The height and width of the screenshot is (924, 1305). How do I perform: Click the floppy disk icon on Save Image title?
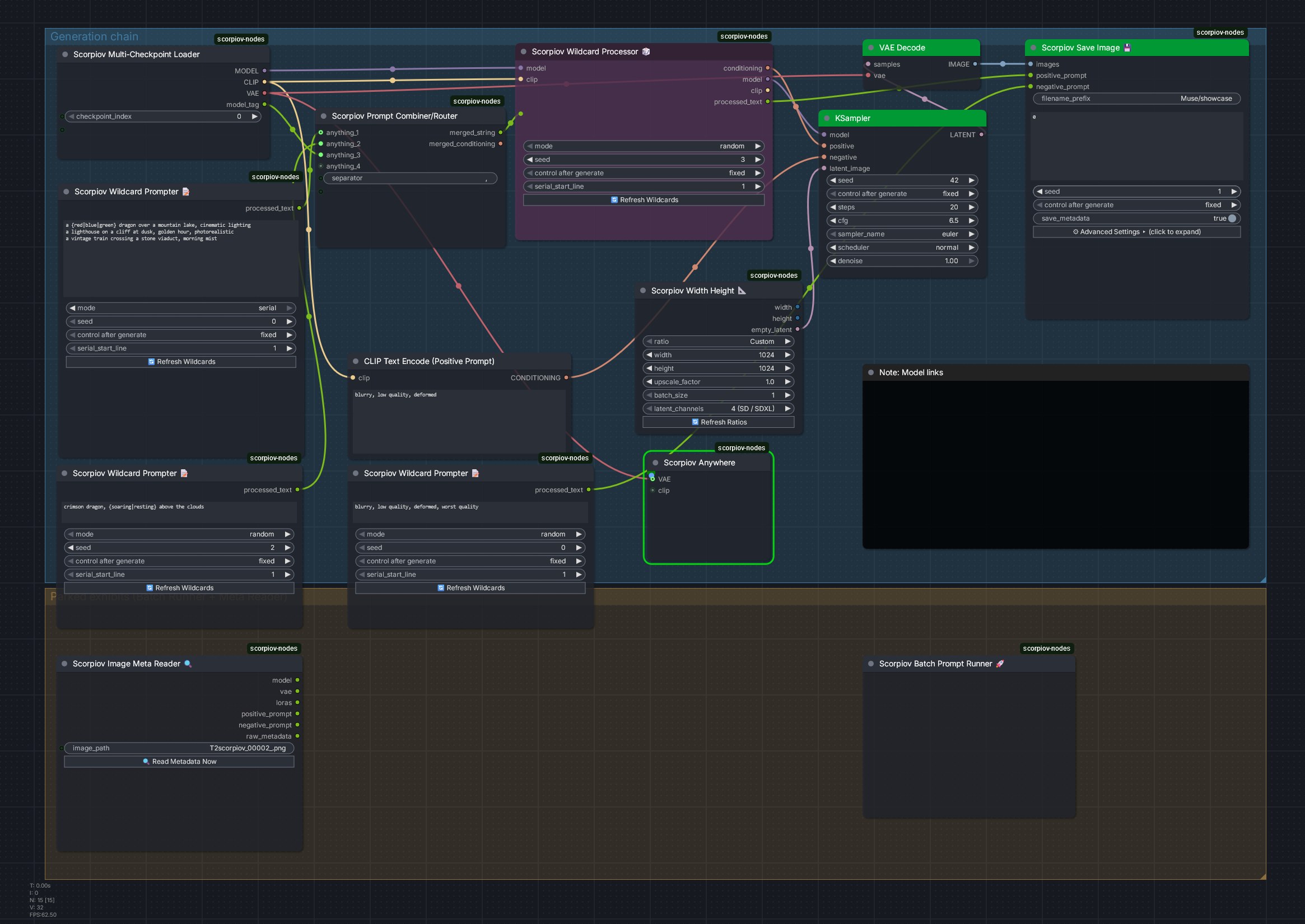[1127, 48]
